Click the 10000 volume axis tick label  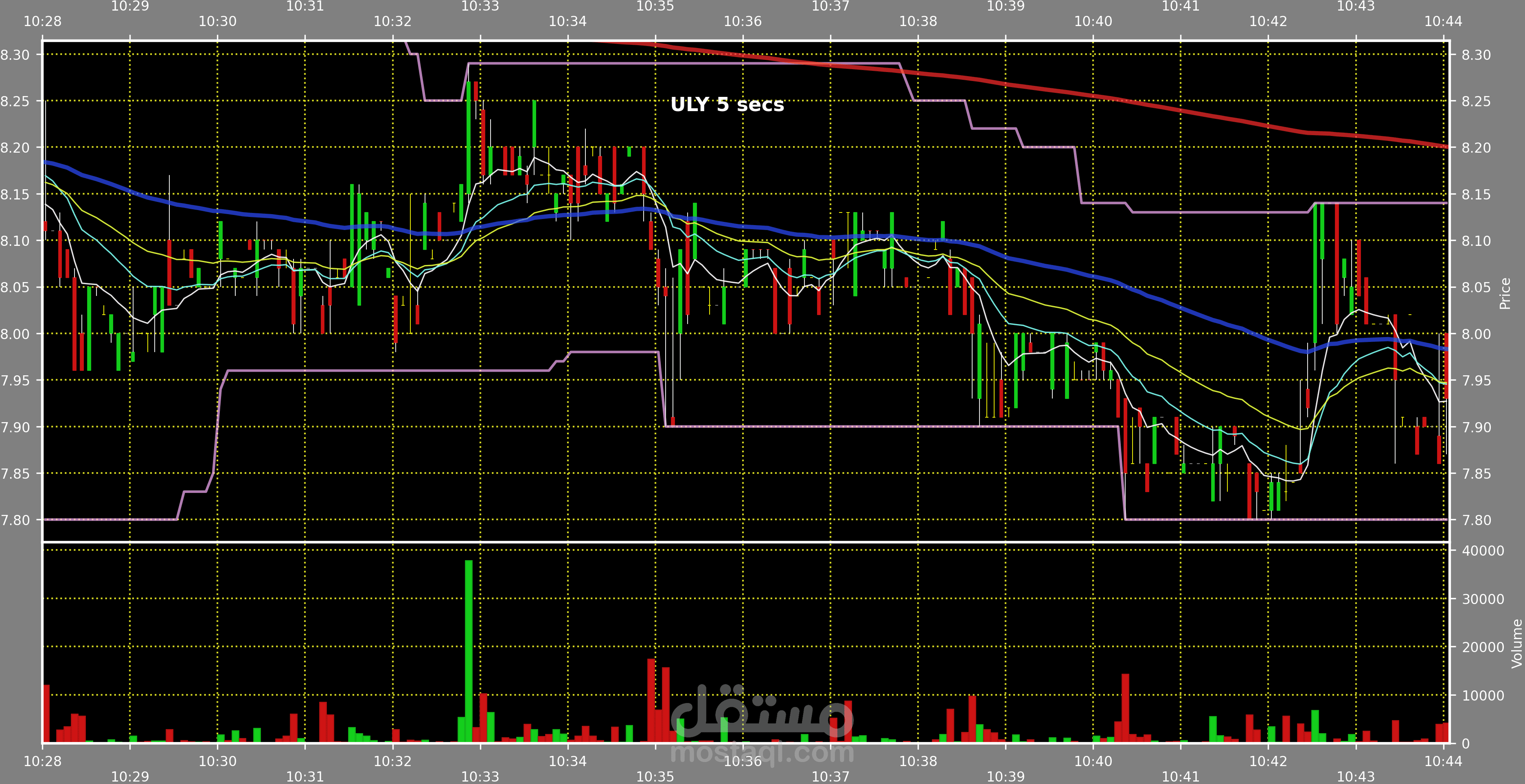1482,695
